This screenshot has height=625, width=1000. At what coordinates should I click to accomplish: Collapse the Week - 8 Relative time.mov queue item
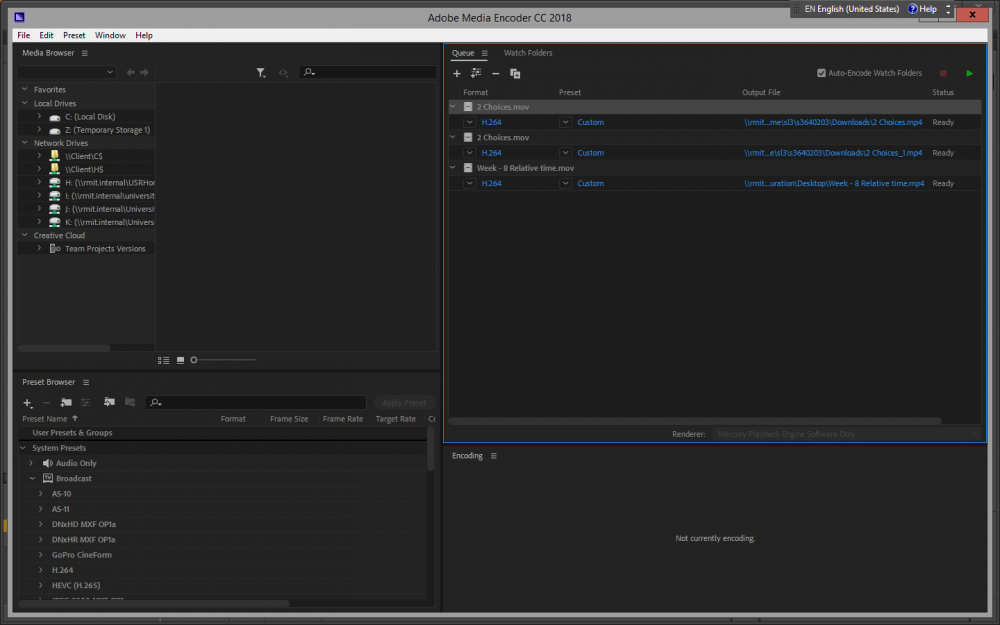(x=453, y=168)
